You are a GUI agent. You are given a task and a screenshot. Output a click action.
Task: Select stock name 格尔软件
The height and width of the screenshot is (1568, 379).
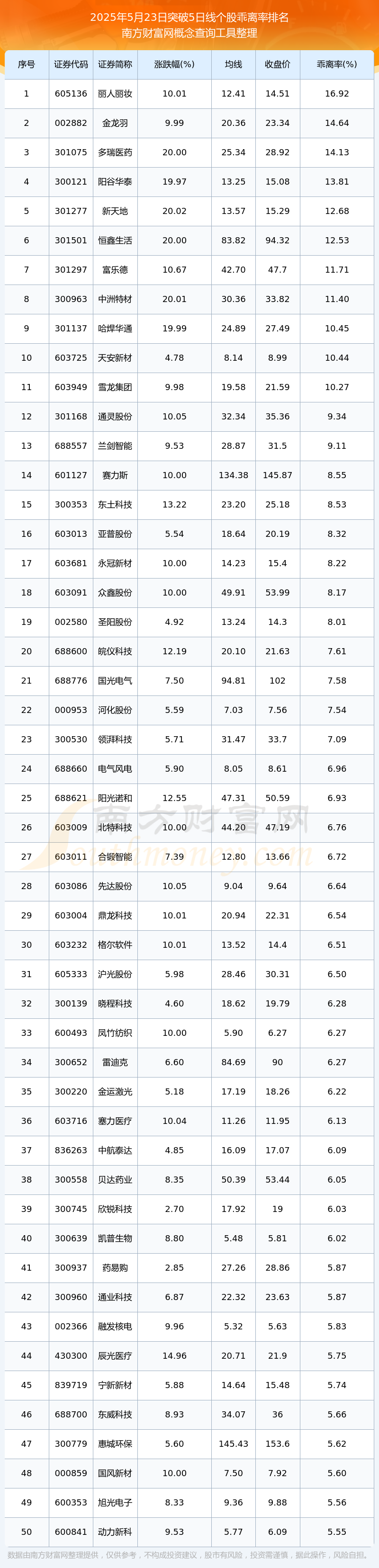click(x=115, y=945)
